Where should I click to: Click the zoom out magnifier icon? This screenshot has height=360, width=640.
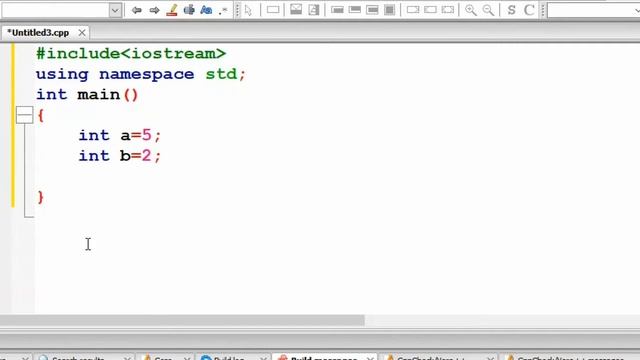pos(488,10)
